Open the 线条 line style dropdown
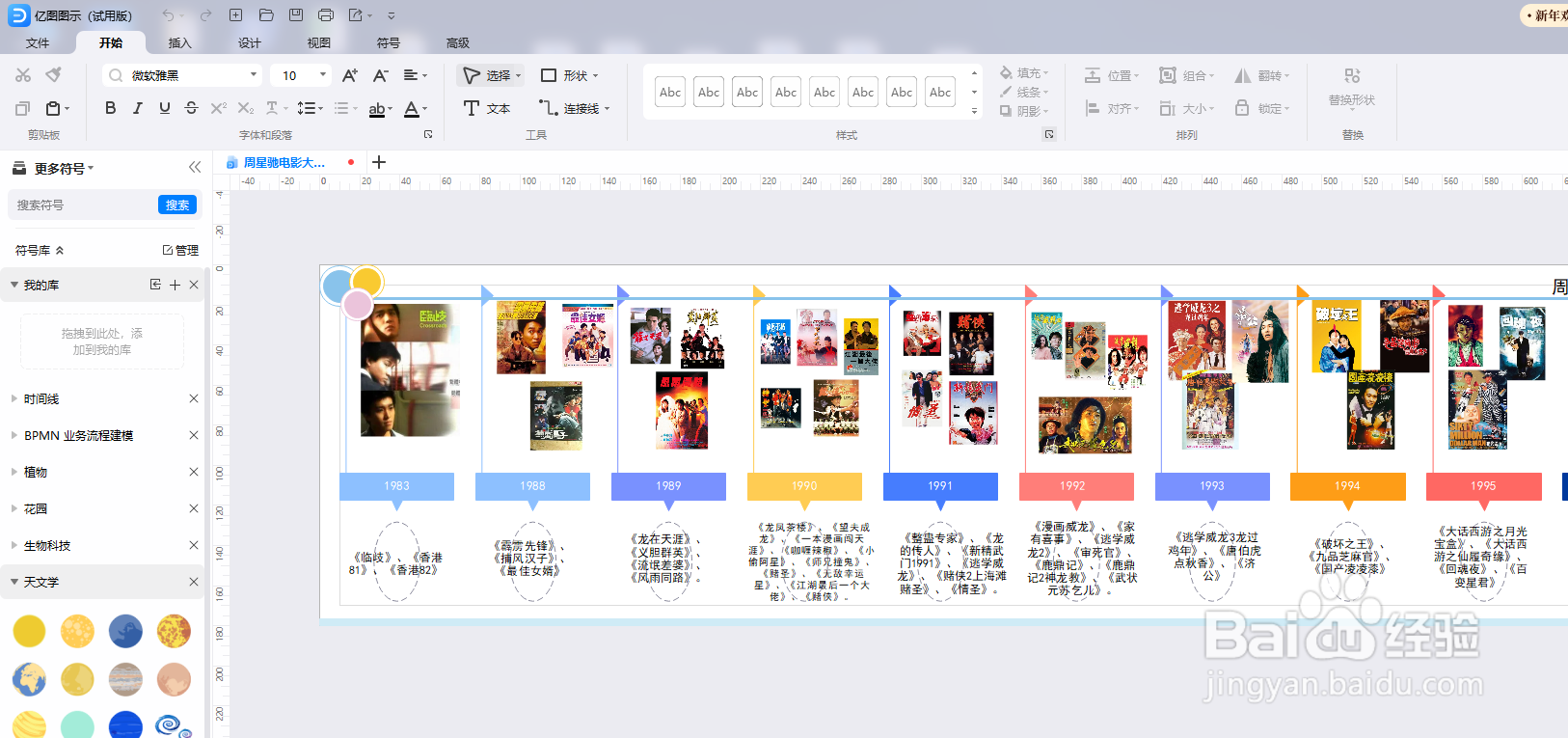1568x738 pixels. click(1023, 93)
